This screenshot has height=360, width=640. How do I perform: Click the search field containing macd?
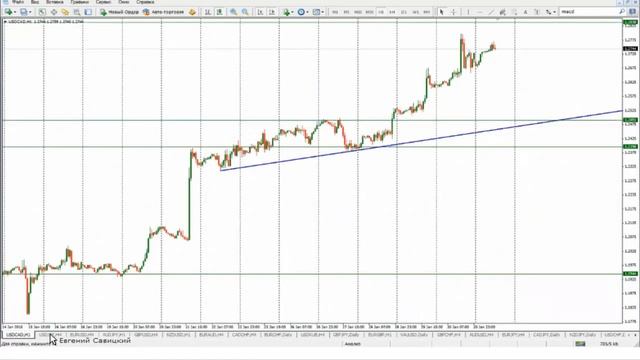click(589, 12)
